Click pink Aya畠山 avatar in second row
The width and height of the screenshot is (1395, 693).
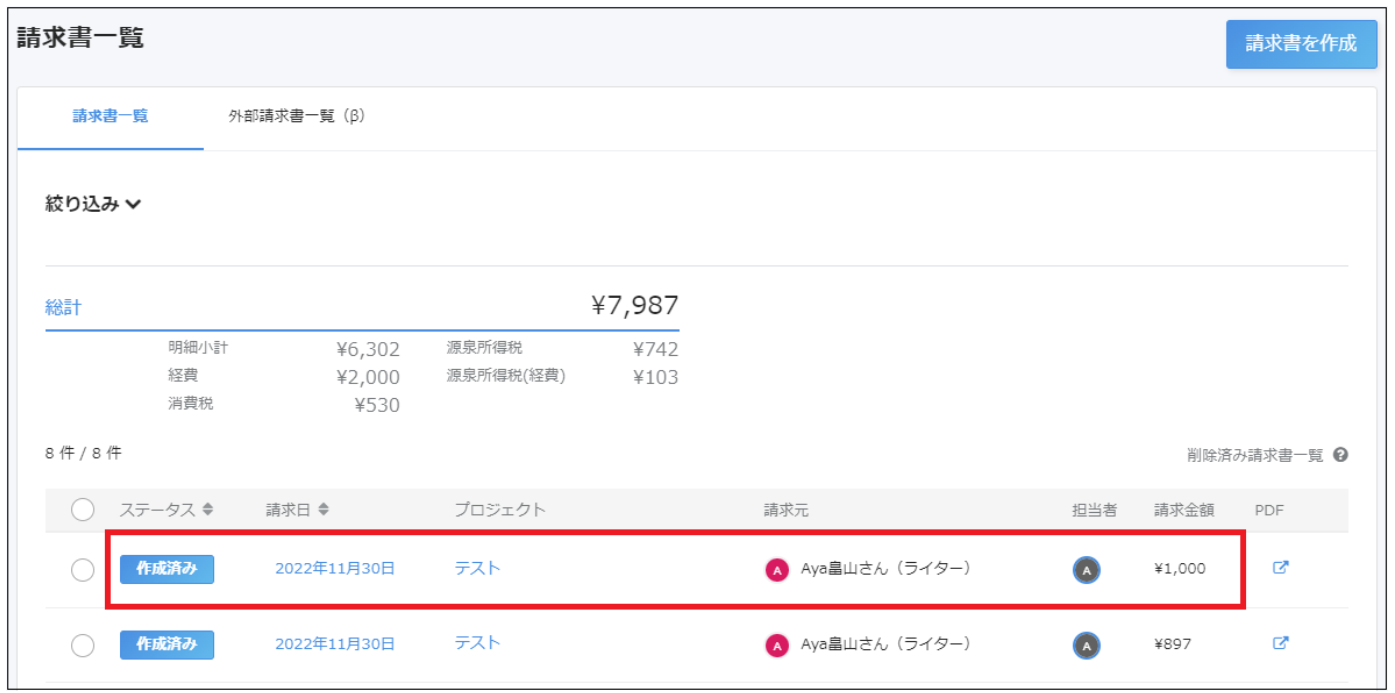click(x=777, y=646)
